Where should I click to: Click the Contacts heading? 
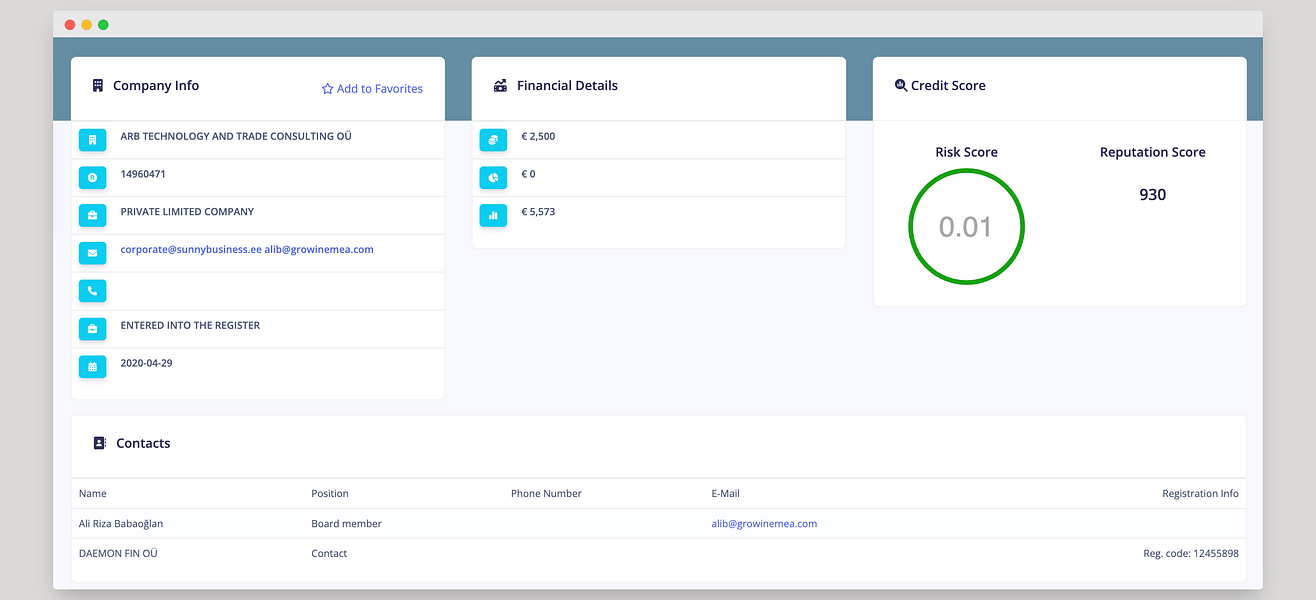[143, 443]
